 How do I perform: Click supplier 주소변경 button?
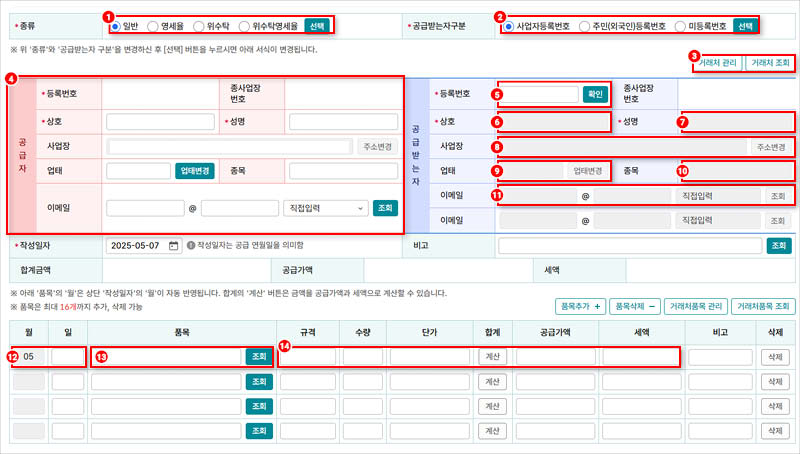pos(378,147)
